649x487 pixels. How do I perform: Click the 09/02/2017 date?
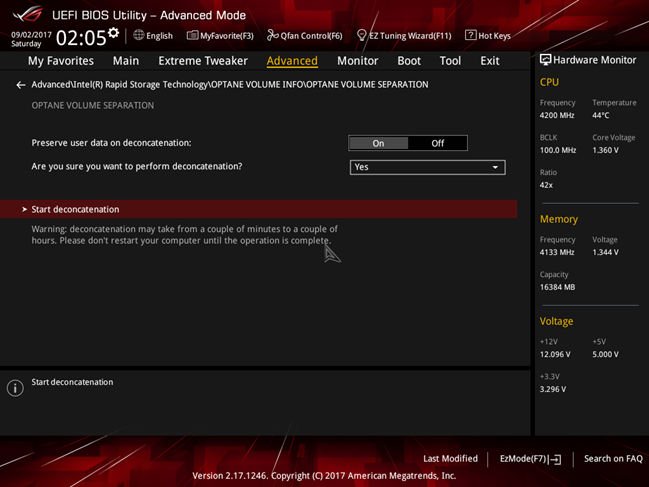pos(31,35)
